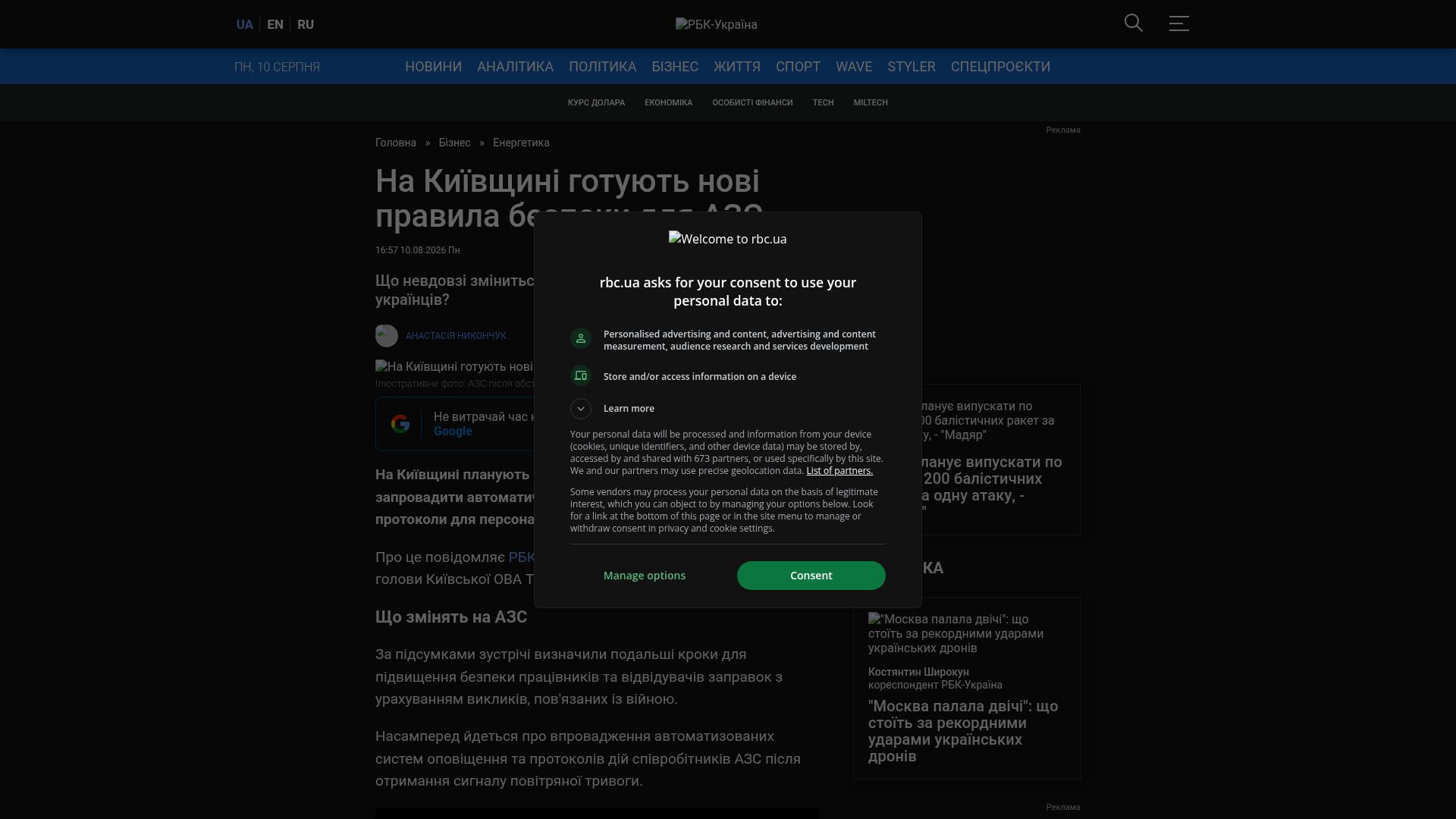Viewport: 1456px width, 819px height.
Task: Open the STYLER menu item
Action: [912, 67]
